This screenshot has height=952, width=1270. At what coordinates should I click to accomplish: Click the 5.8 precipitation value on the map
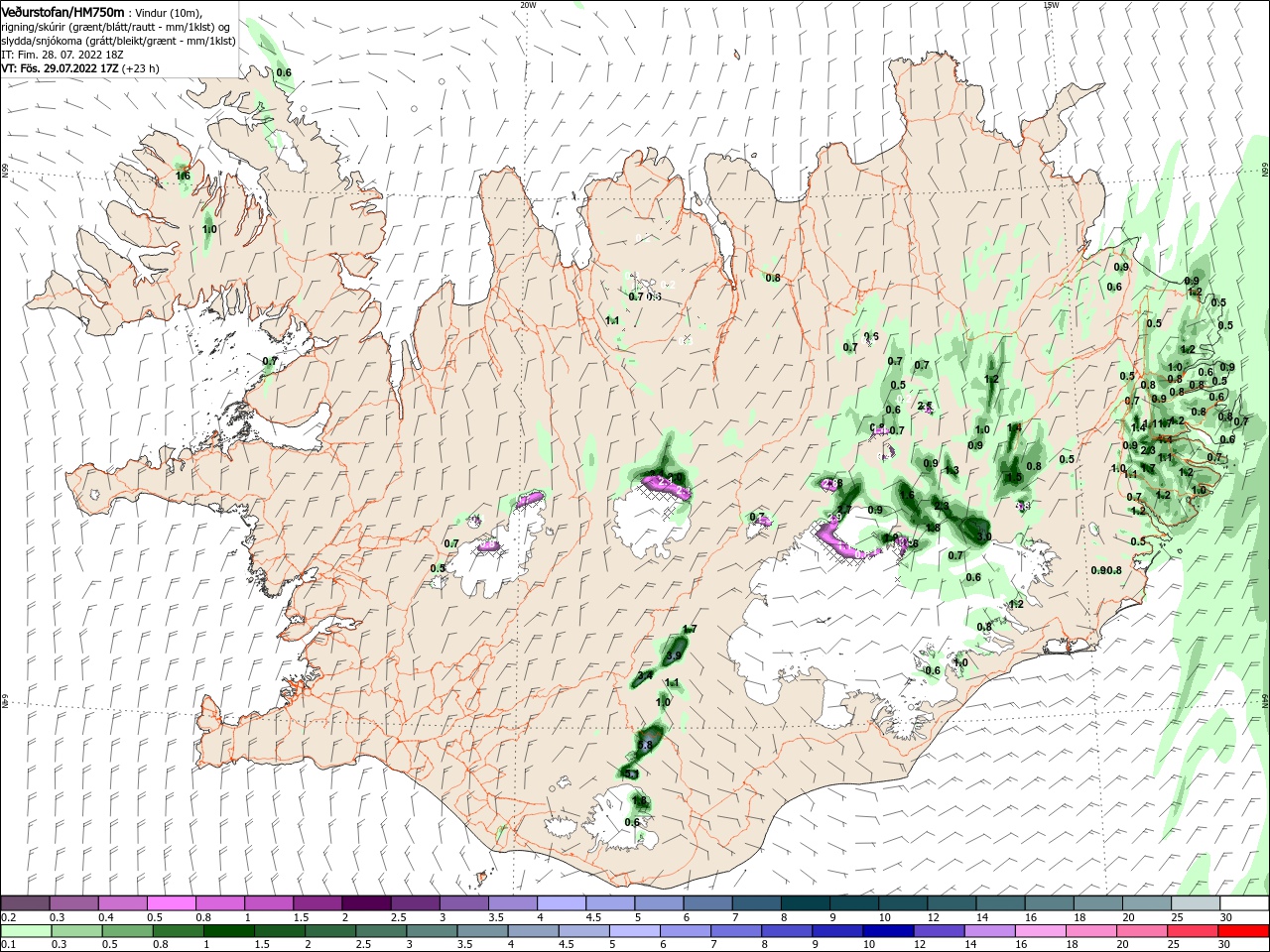click(645, 745)
